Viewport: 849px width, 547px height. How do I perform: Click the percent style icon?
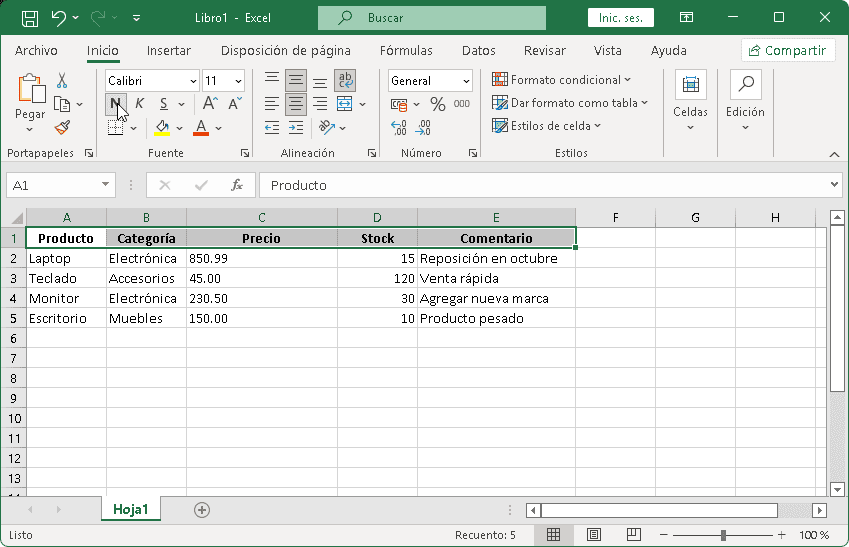coord(437,104)
